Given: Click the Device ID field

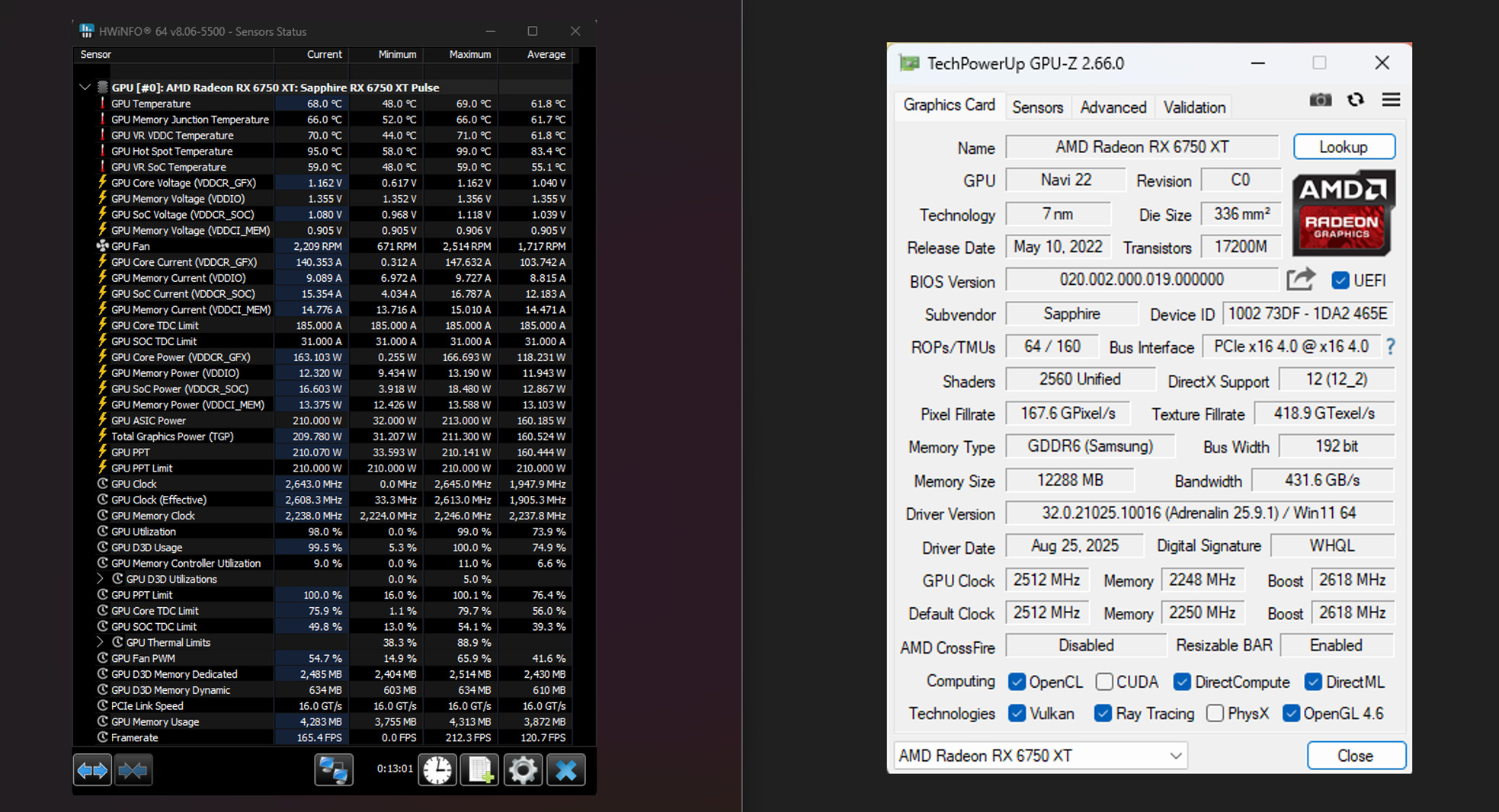Looking at the screenshot, I should [1308, 314].
